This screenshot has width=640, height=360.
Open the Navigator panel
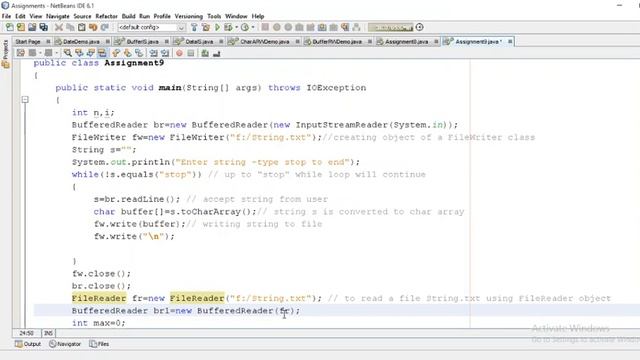(65, 344)
